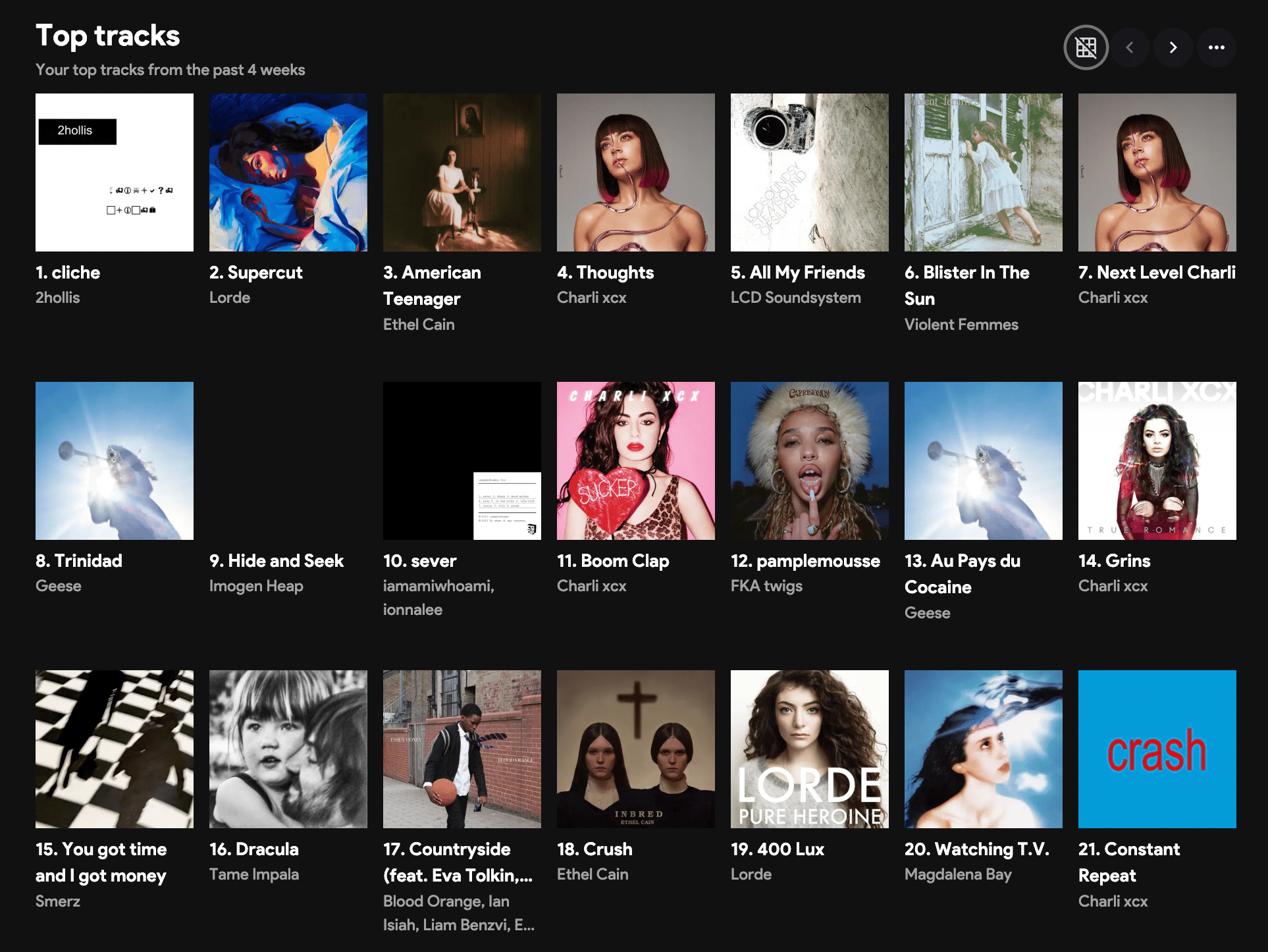Open the '17. Countryside' track title
The height and width of the screenshot is (952, 1268).
pos(458,862)
